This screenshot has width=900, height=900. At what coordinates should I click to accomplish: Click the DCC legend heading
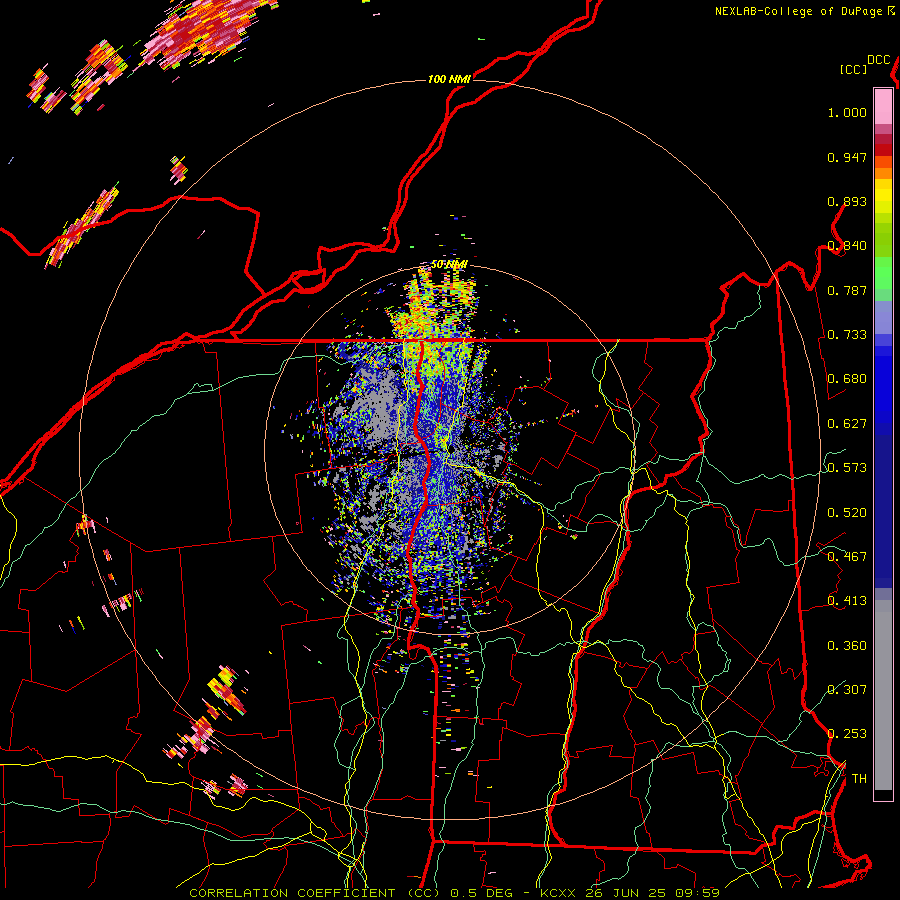pos(878,60)
